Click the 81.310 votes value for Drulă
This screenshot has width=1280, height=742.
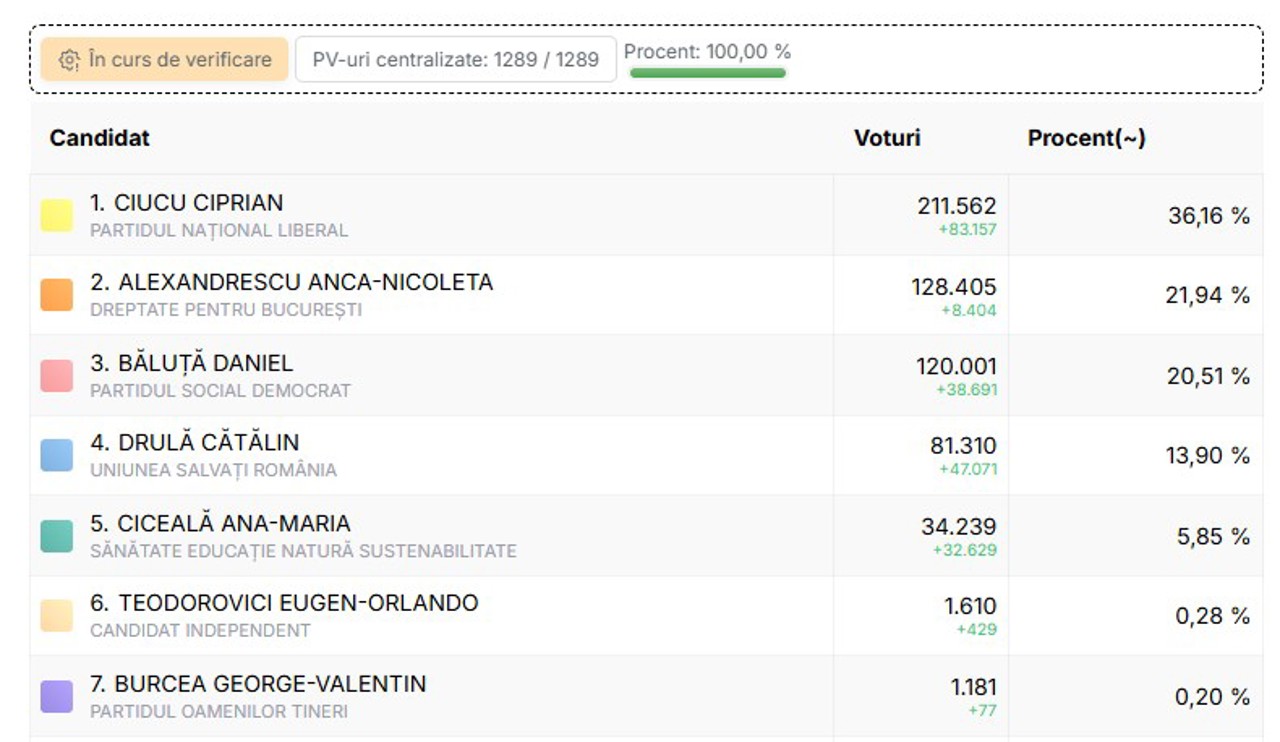click(963, 446)
